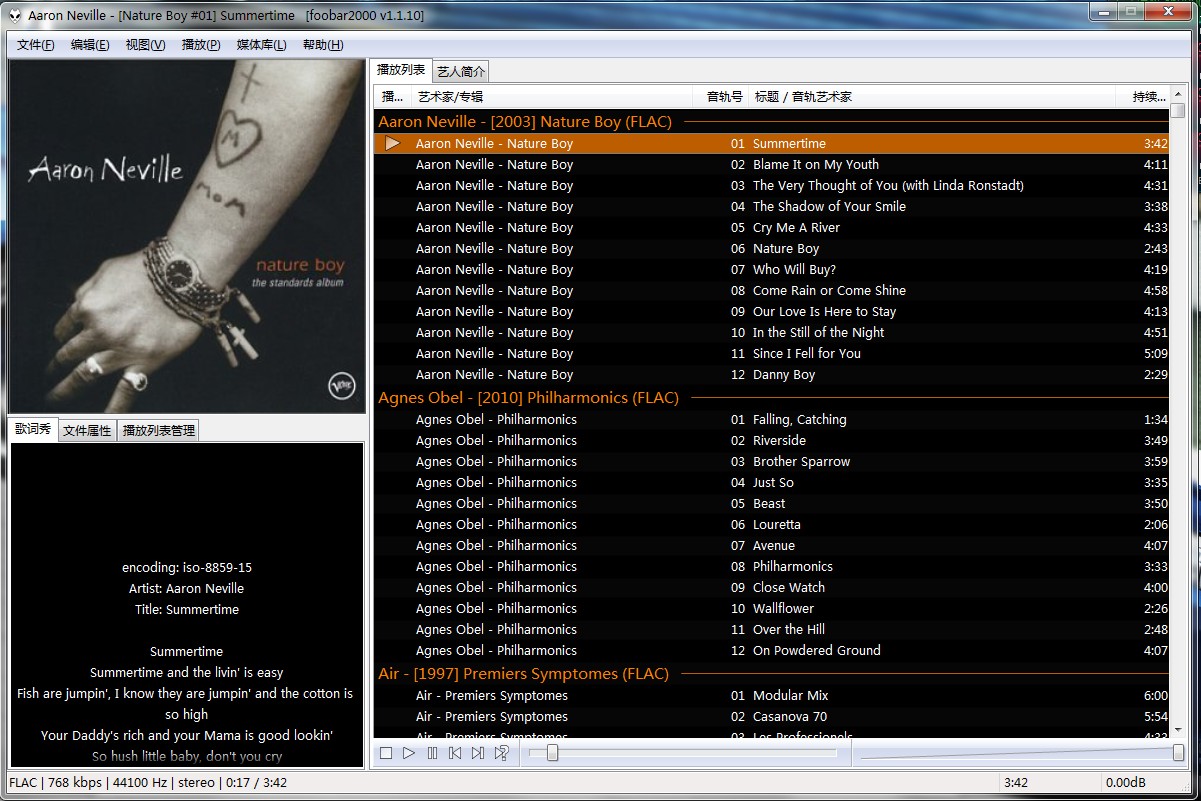Switch to the 播放列表 tab
Screen dimensions: 1201x801
pos(401,70)
